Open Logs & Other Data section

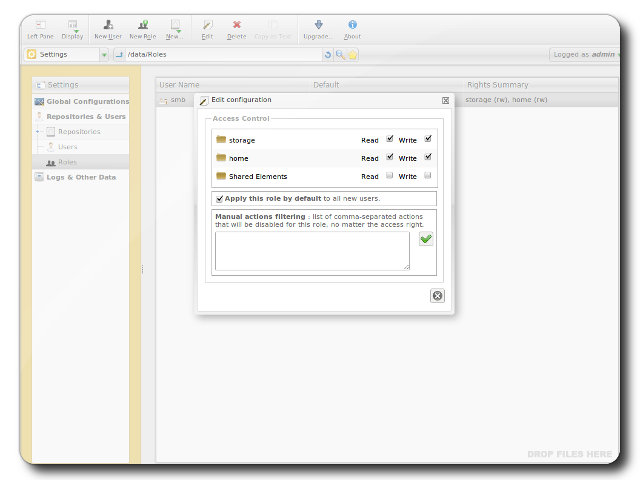[80, 177]
